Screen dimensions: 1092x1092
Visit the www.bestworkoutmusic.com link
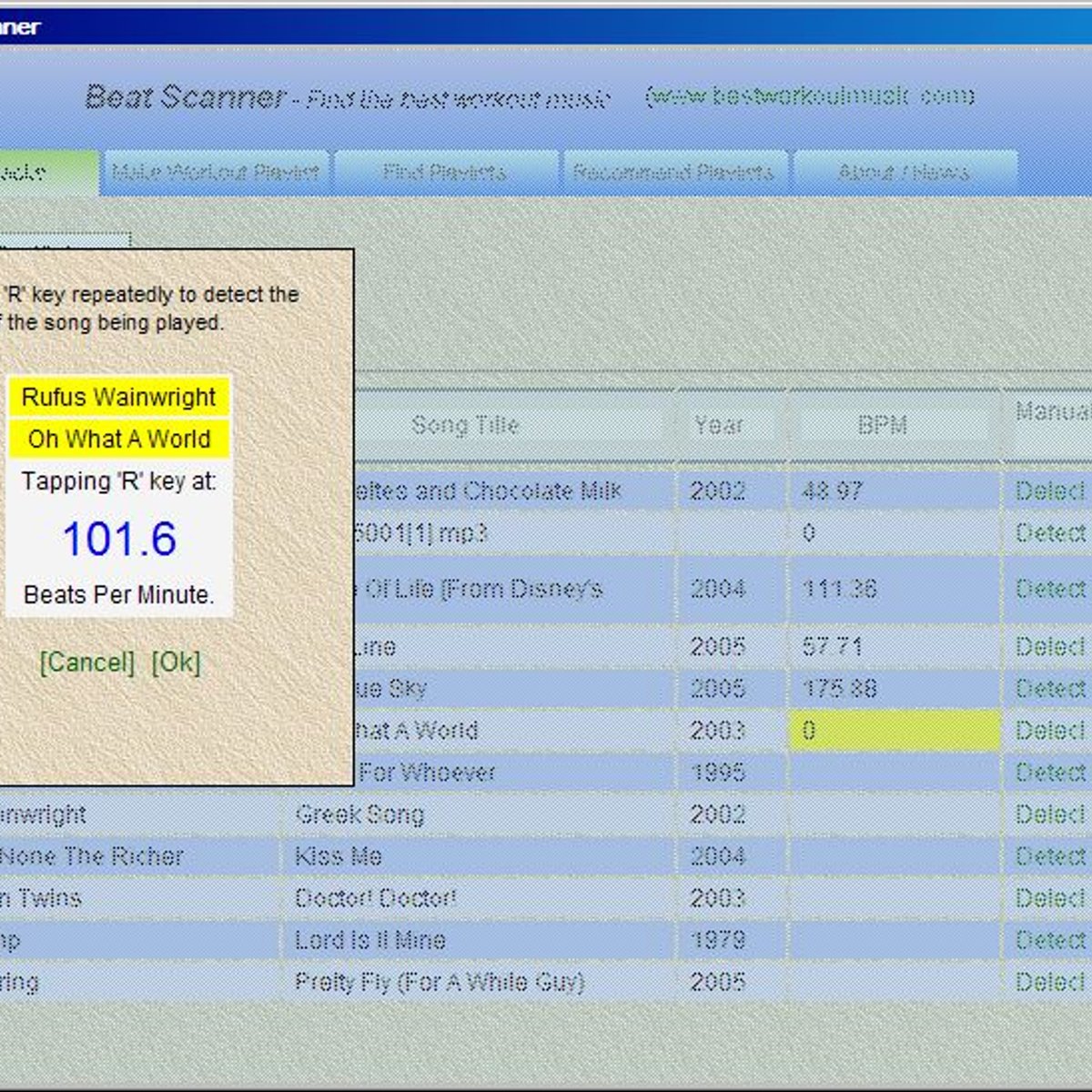point(810,96)
